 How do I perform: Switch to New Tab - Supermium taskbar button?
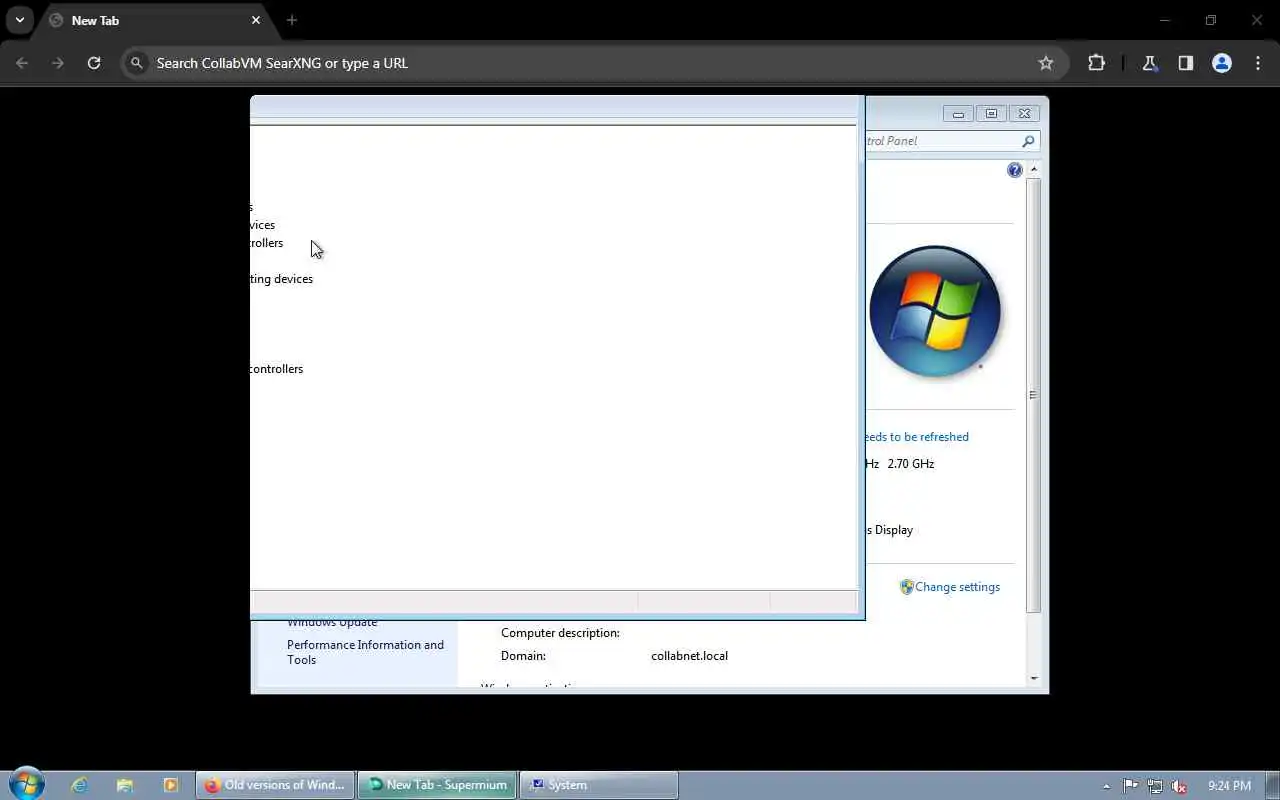[x=437, y=785]
